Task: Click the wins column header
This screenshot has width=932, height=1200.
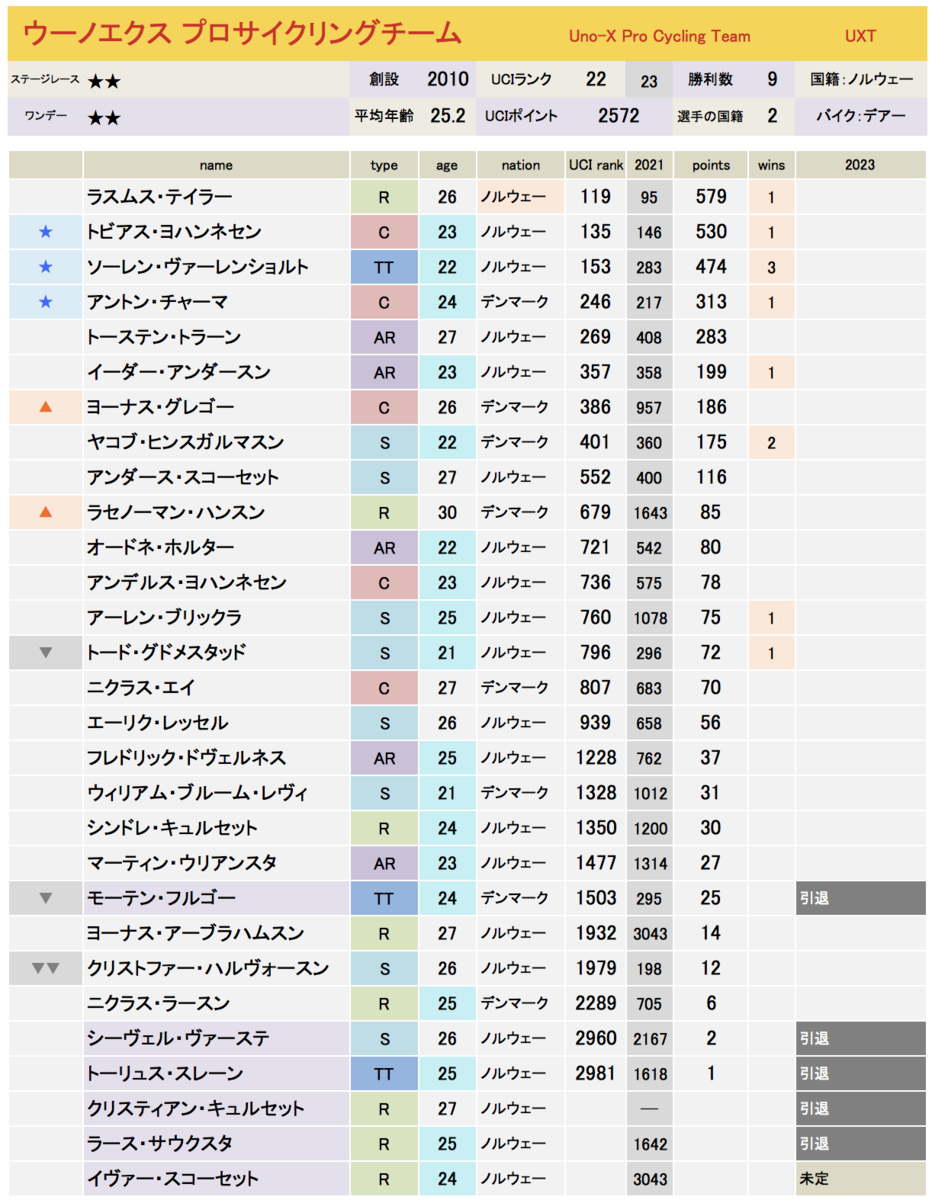Action: [772, 165]
